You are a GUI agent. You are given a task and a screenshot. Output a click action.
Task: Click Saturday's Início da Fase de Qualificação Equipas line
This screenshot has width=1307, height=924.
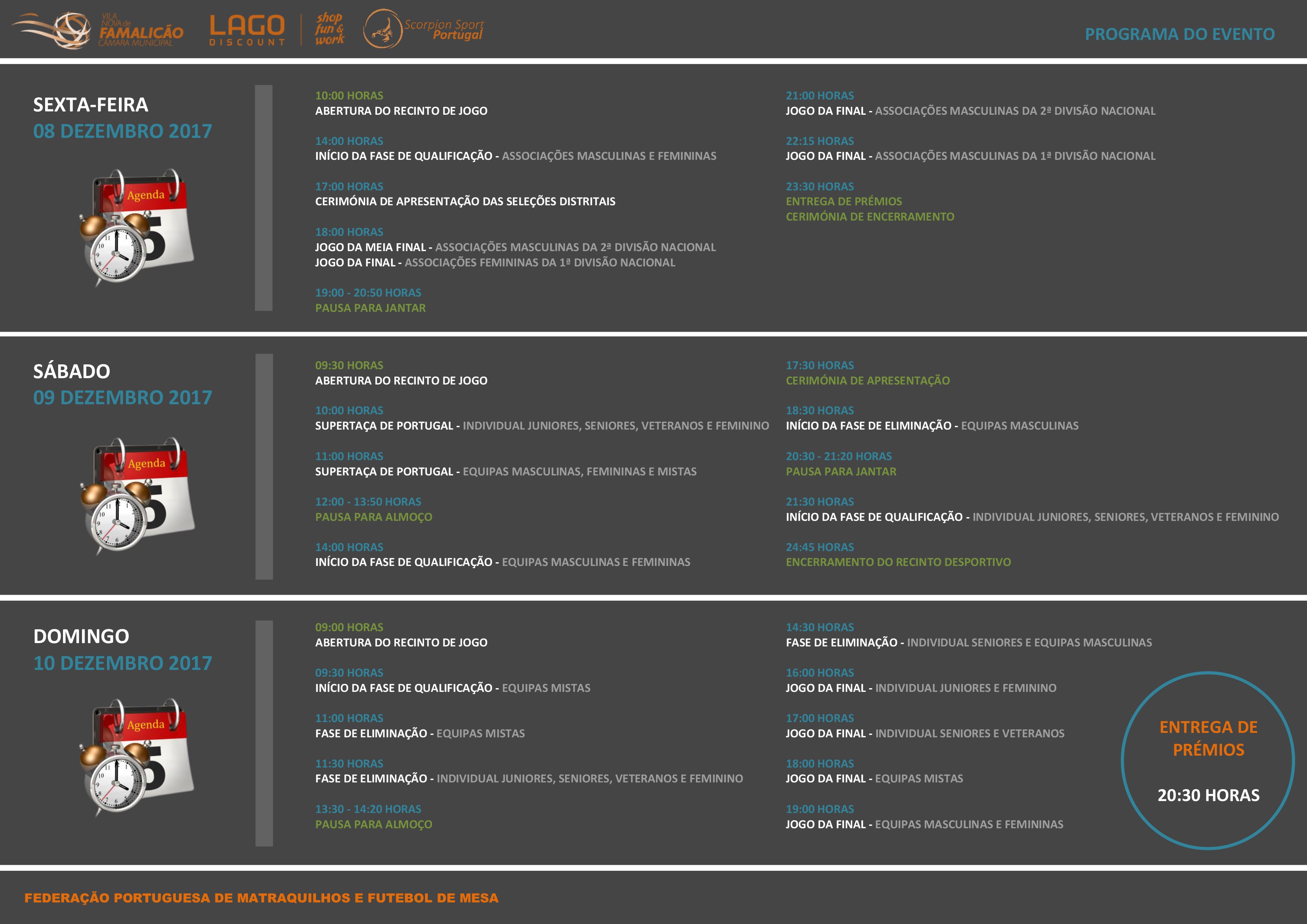pyautogui.click(x=503, y=562)
